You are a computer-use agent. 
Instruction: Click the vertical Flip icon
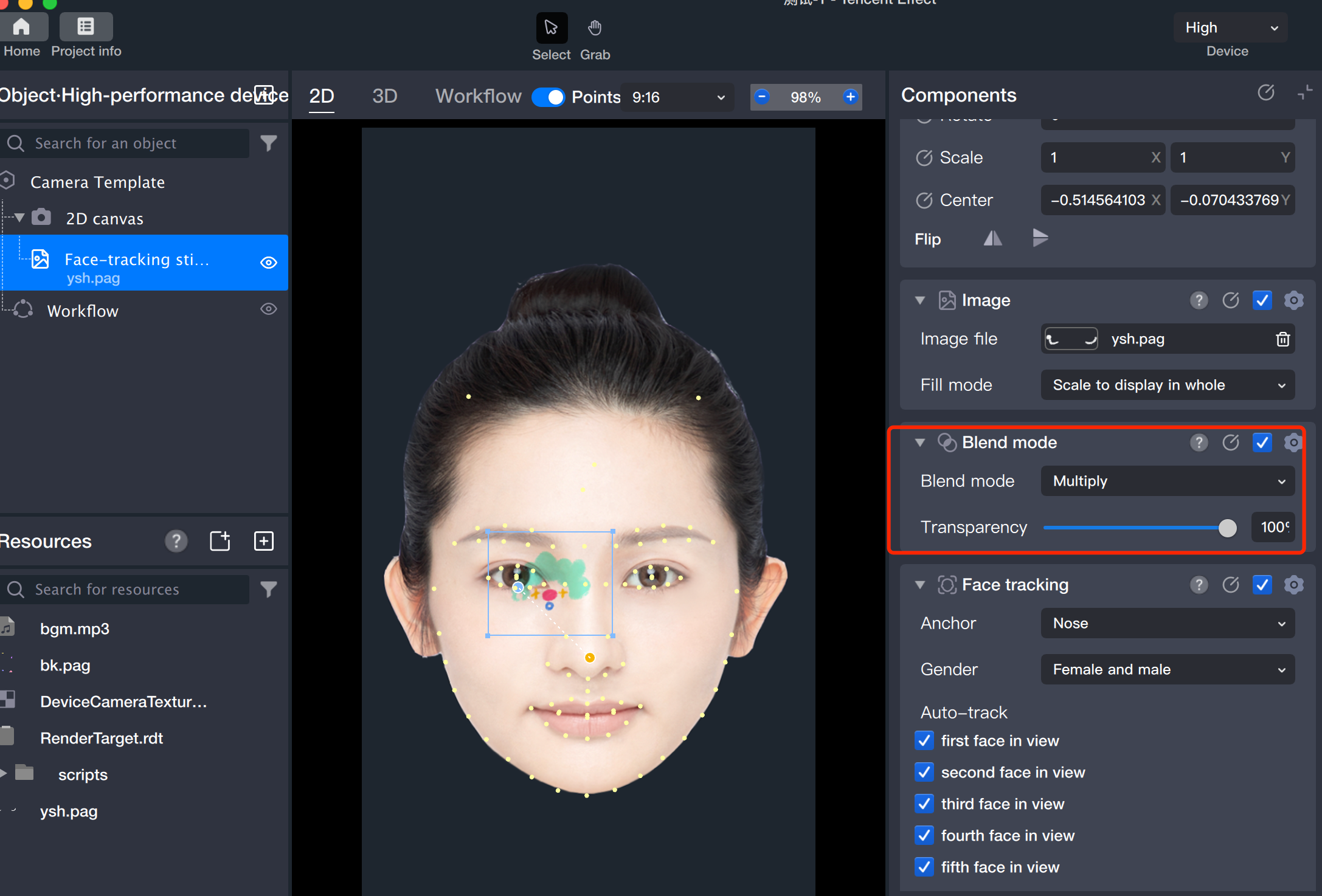pos(1040,238)
